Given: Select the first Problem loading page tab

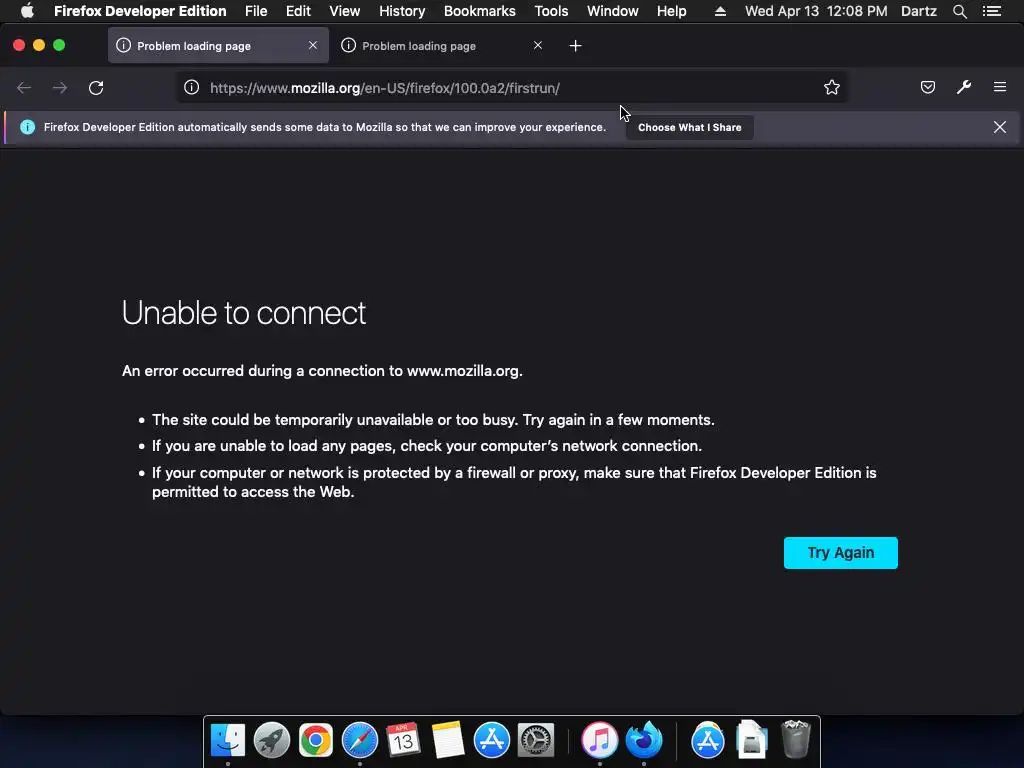Looking at the screenshot, I should point(218,46).
